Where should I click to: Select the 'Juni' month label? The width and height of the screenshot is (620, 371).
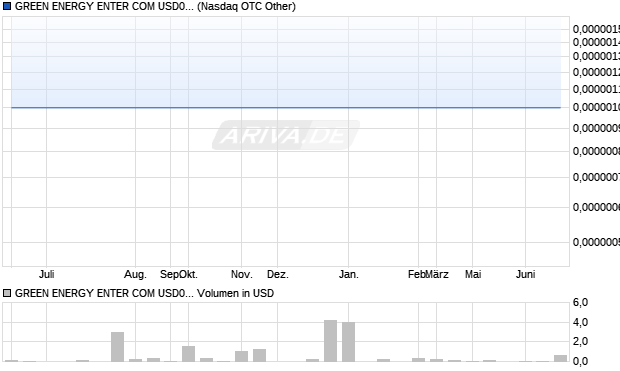click(x=525, y=274)
